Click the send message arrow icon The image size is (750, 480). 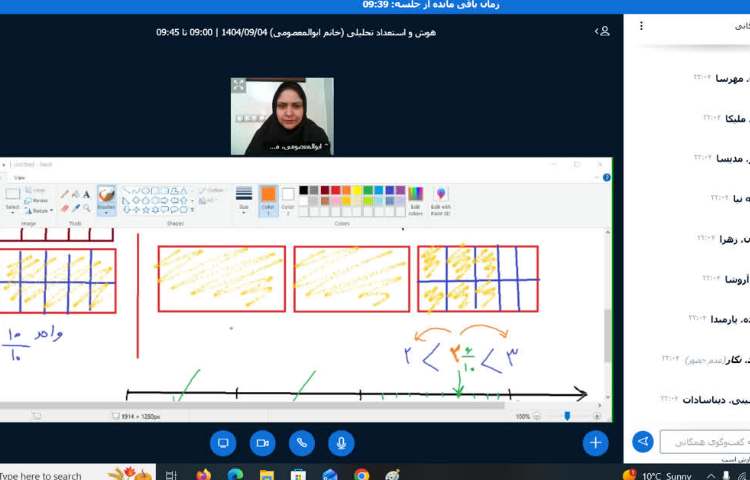pyautogui.click(x=643, y=442)
